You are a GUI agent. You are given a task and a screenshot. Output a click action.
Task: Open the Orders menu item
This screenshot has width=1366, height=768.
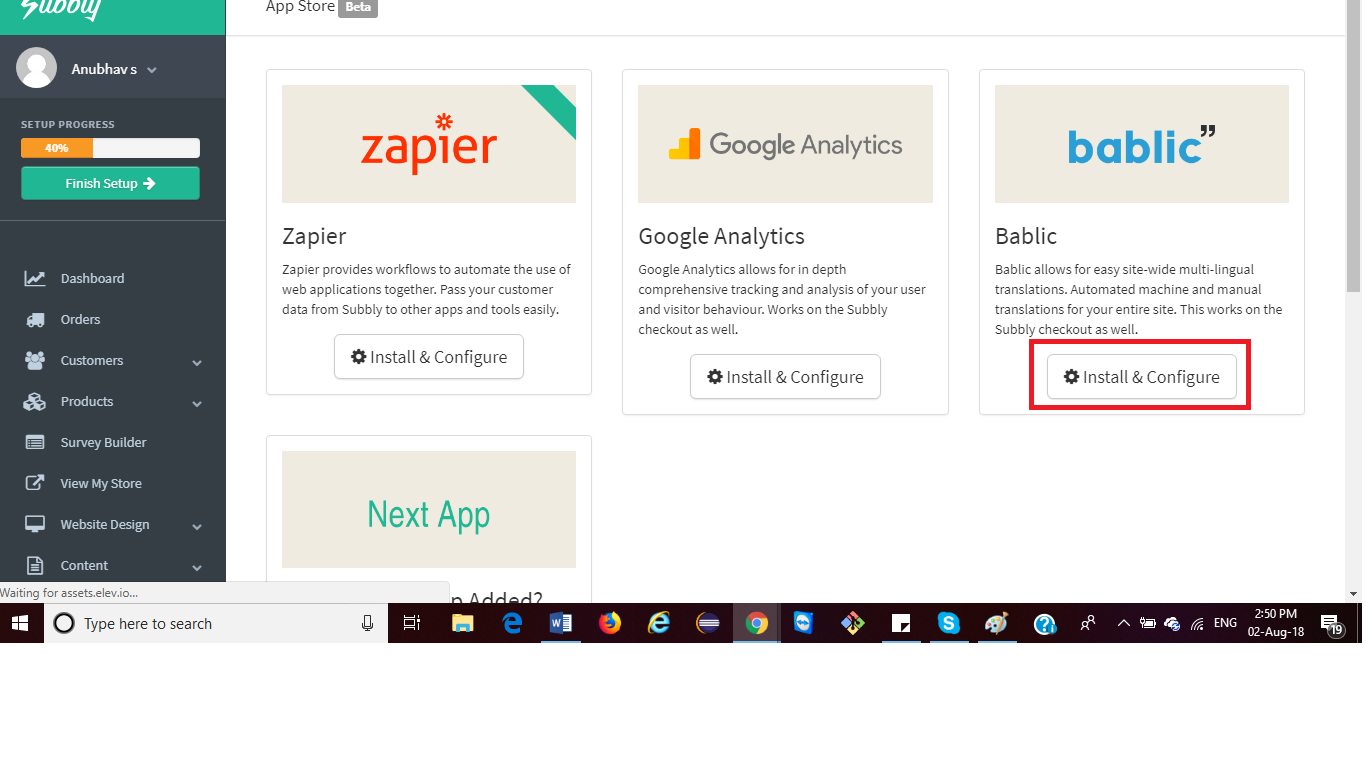click(x=80, y=320)
